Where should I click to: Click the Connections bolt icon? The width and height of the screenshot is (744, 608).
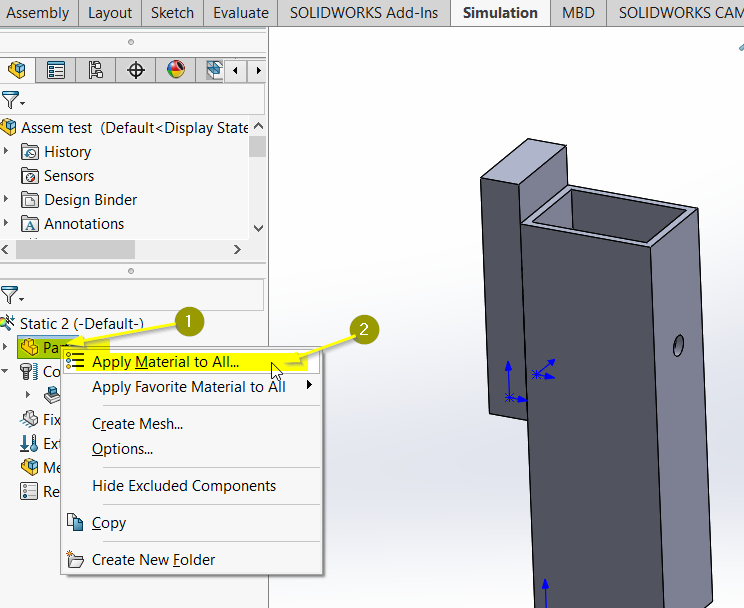click(29, 371)
